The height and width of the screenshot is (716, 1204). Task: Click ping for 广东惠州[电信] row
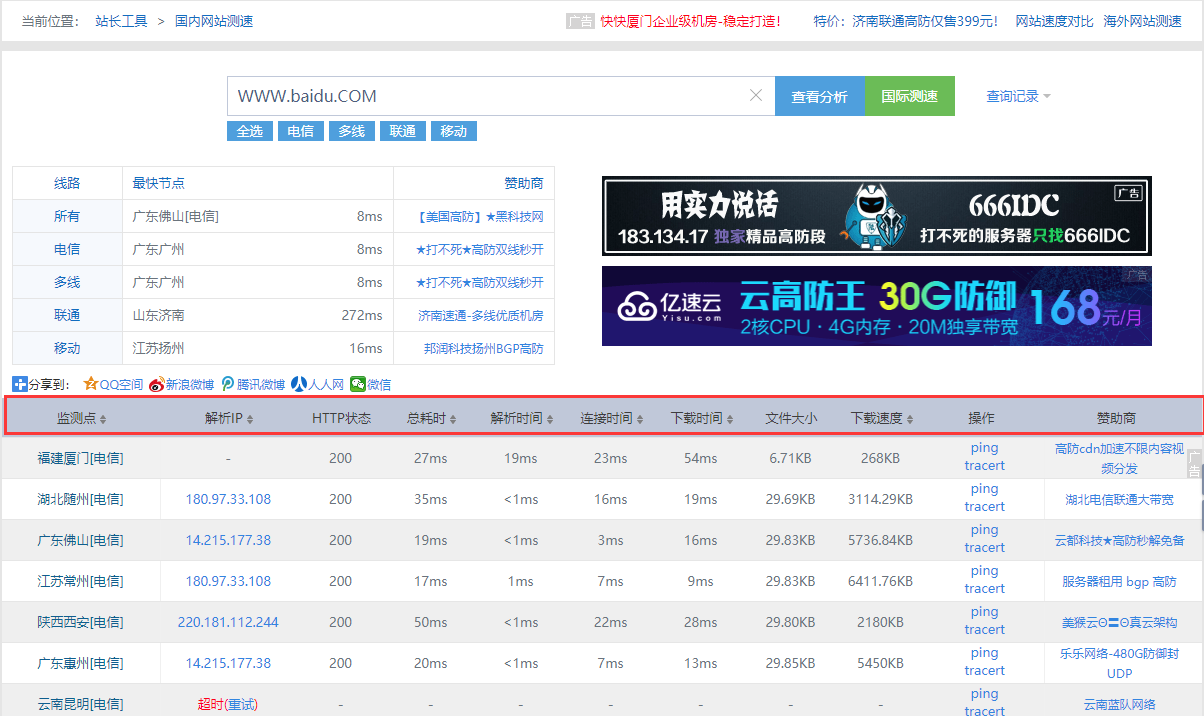pyautogui.click(x=984, y=653)
